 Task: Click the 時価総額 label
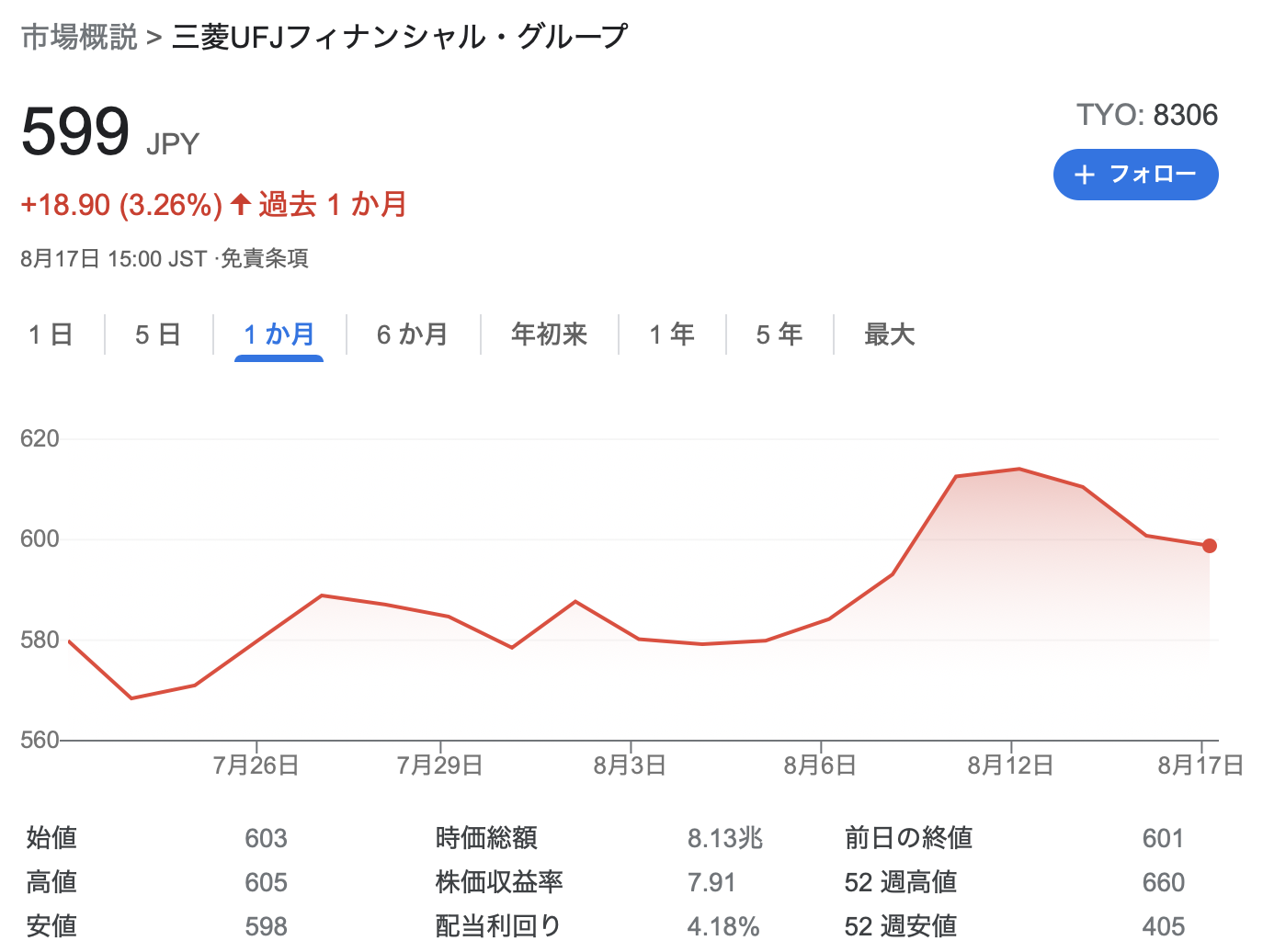(486, 838)
